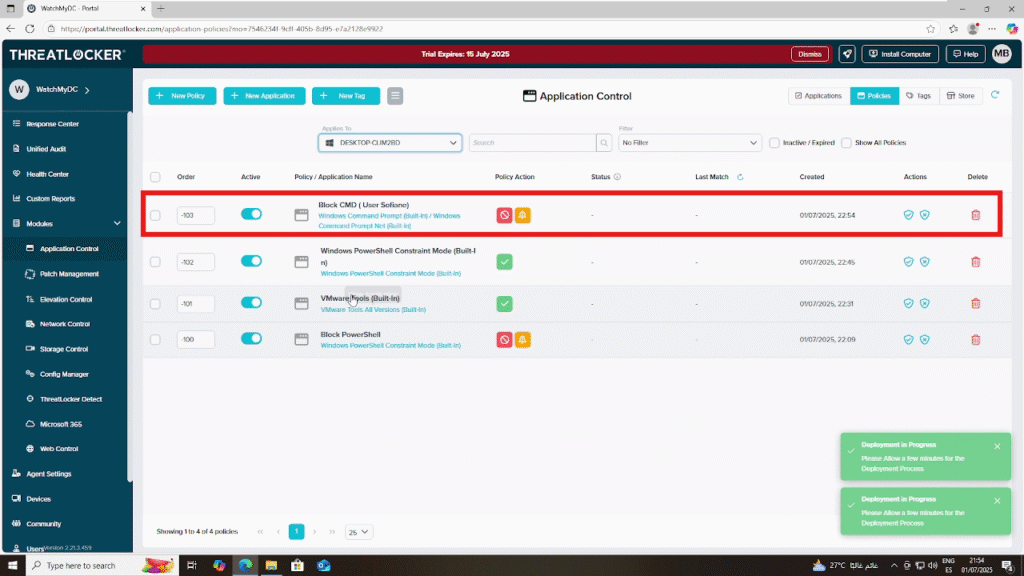
Task: Open Elevation Control in sidebar
Action: pyautogui.click(x=65, y=299)
